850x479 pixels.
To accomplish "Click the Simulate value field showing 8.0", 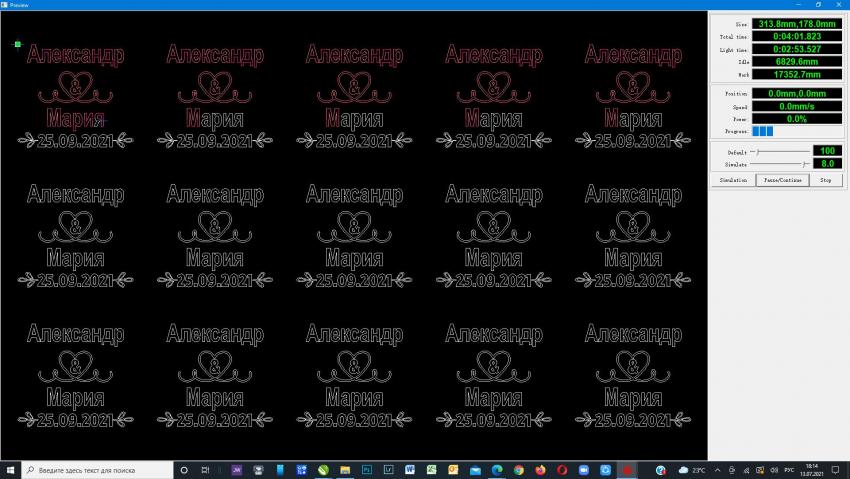I will pos(827,163).
